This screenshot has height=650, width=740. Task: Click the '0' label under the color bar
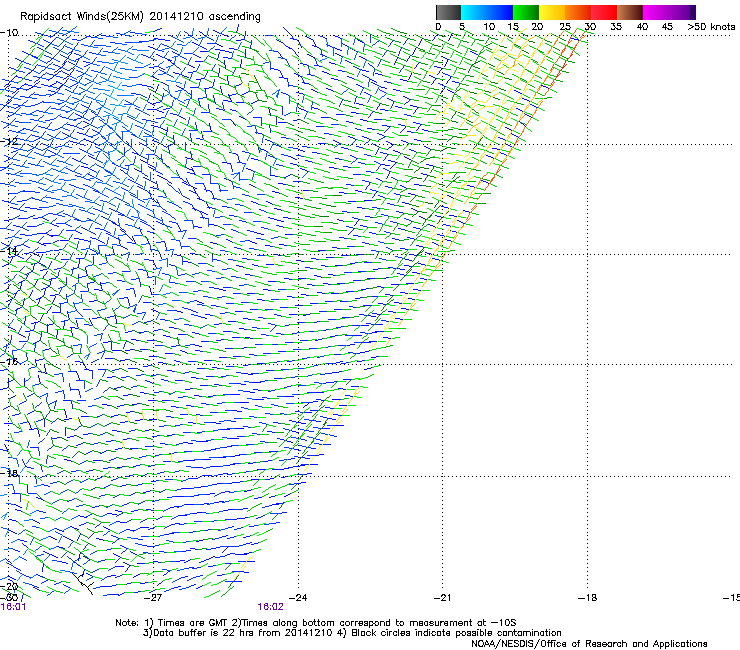pyautogui.click(x=438, y=27)
